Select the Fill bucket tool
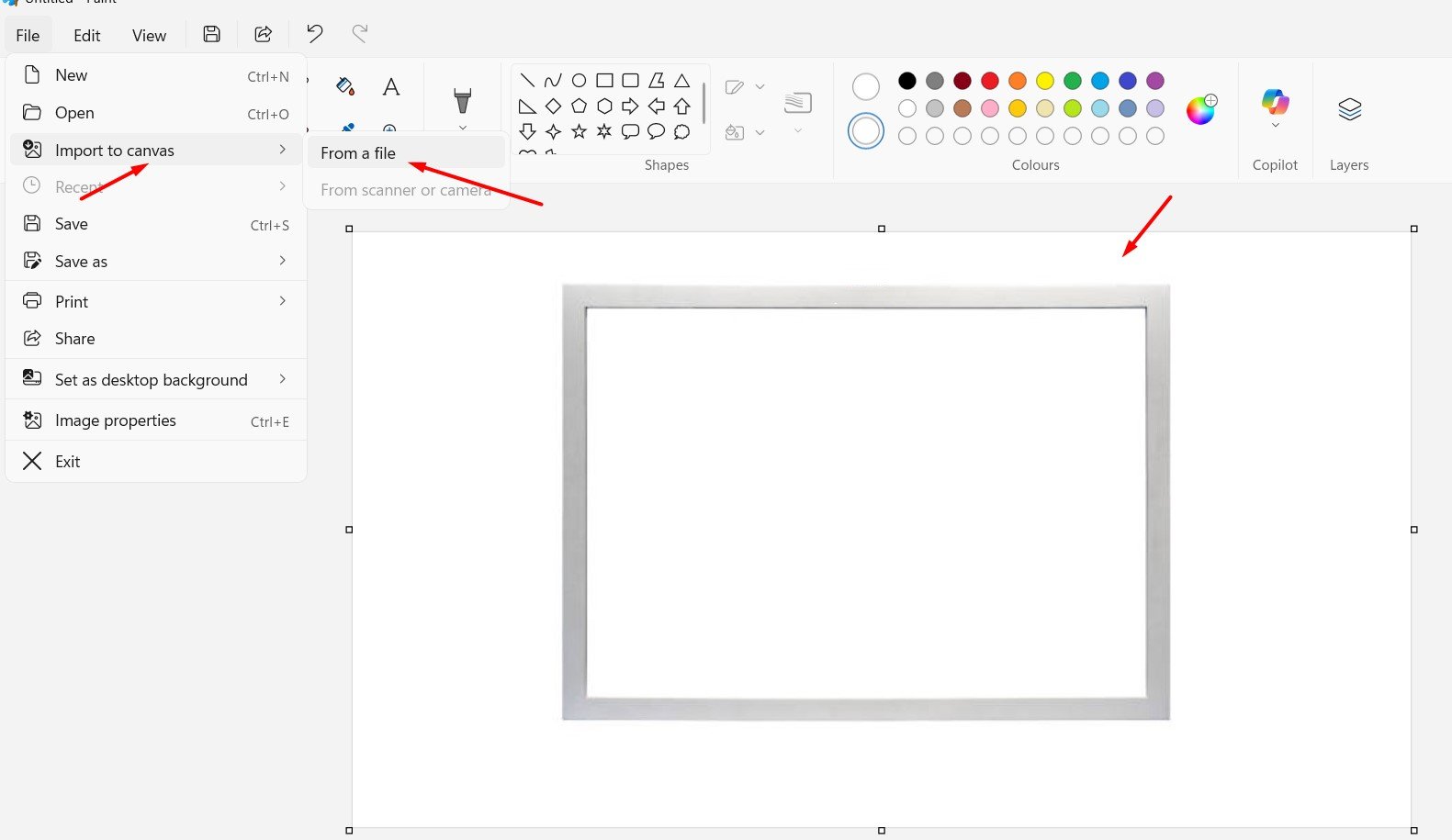1452x840 pixels. 345,86
